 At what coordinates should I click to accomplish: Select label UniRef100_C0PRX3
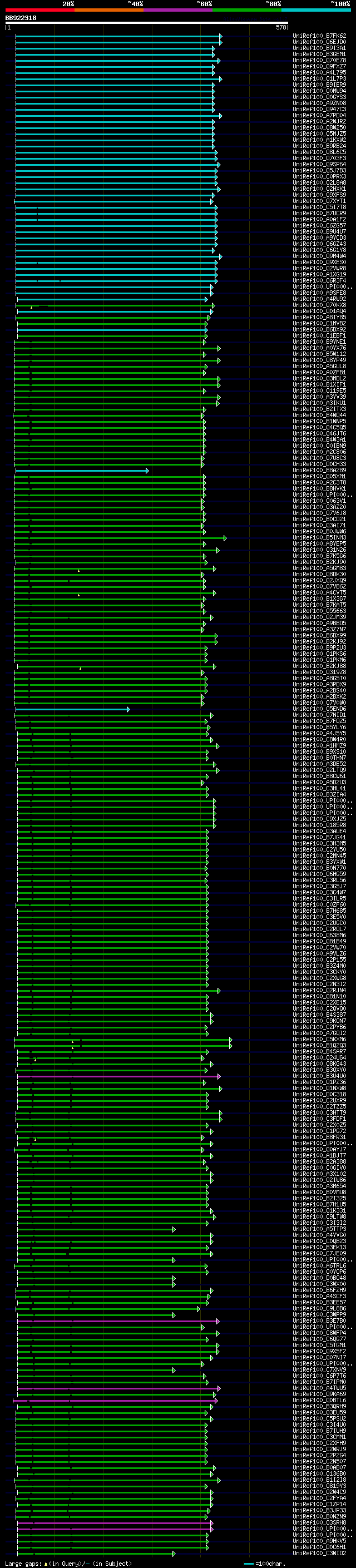(x=319, y=176)
